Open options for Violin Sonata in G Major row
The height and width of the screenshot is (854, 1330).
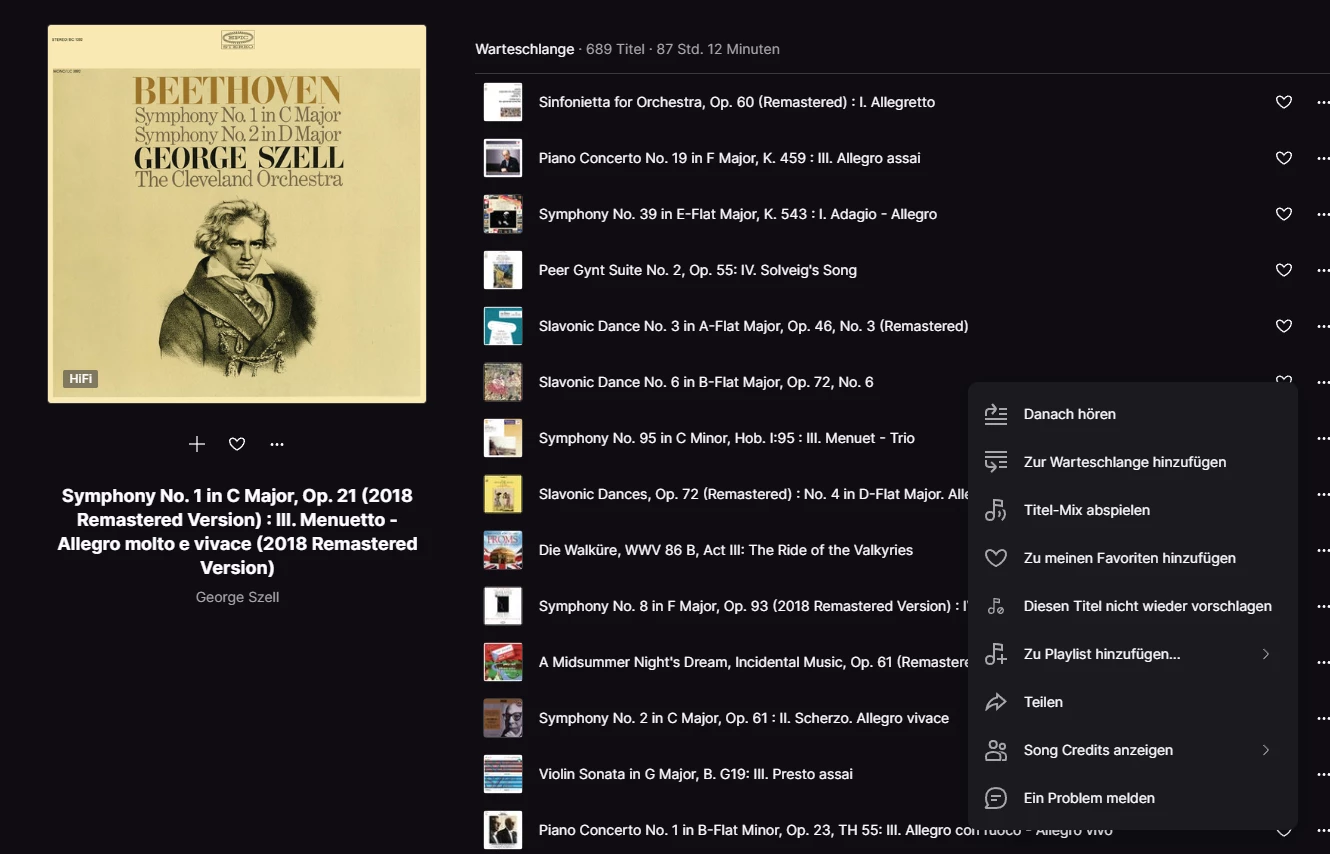[1323, 774]
